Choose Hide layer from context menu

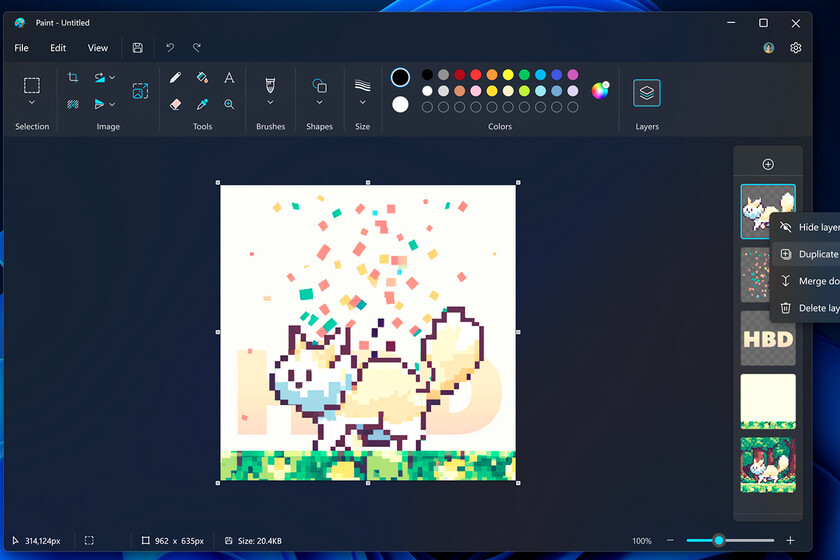tap(806, 227)
